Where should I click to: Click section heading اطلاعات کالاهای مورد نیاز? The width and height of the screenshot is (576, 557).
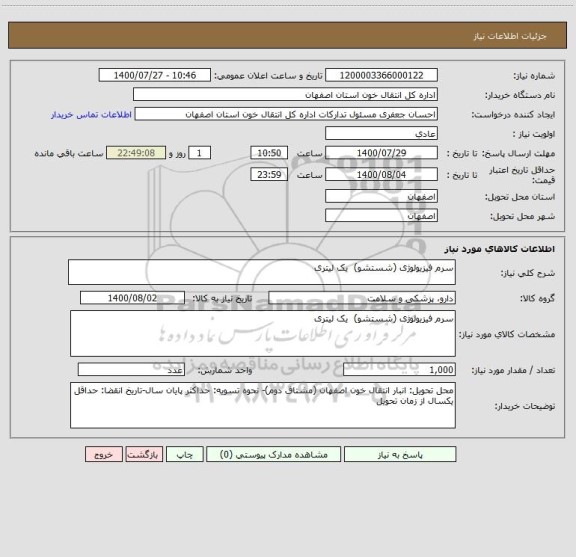[500, 249]
